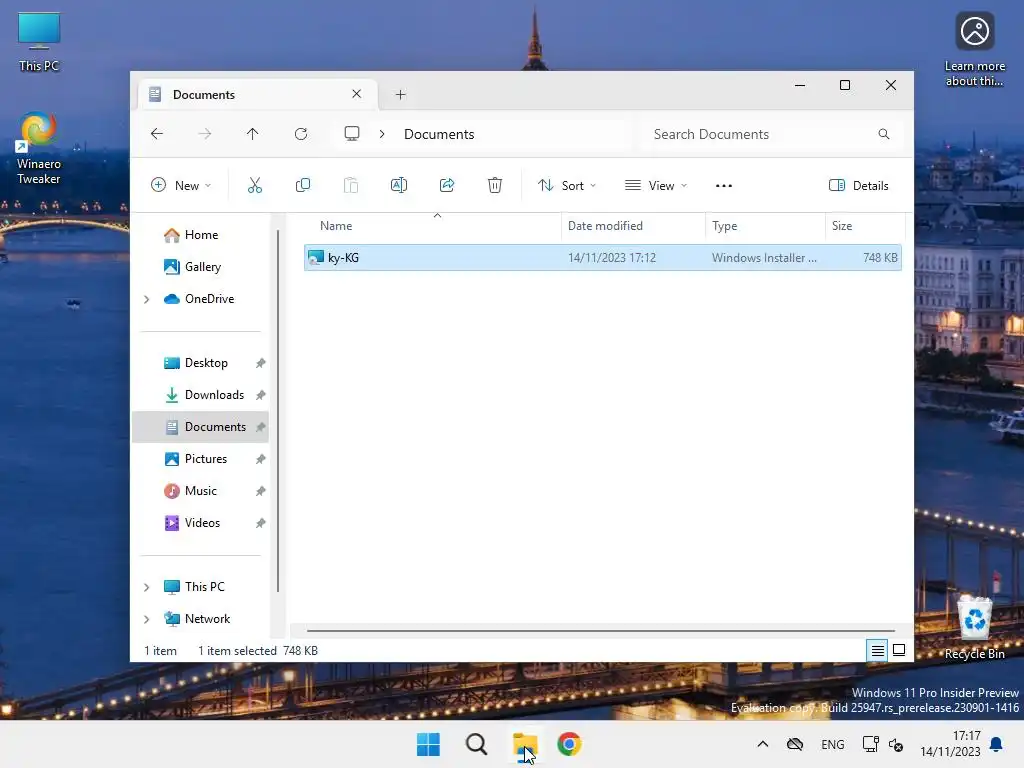Expand the This PC tree node
The width and height of the screenshot is (1024, 768).
coord(147,587)
